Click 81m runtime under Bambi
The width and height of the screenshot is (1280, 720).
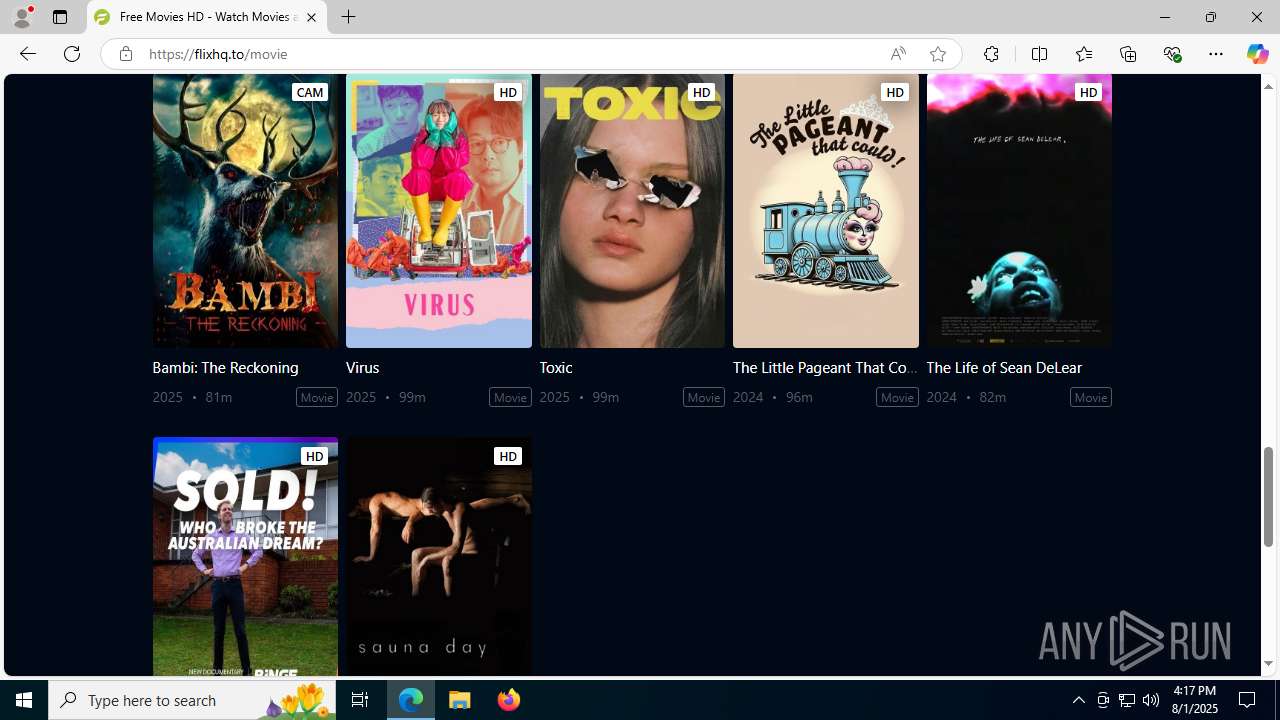coord(218,397)
